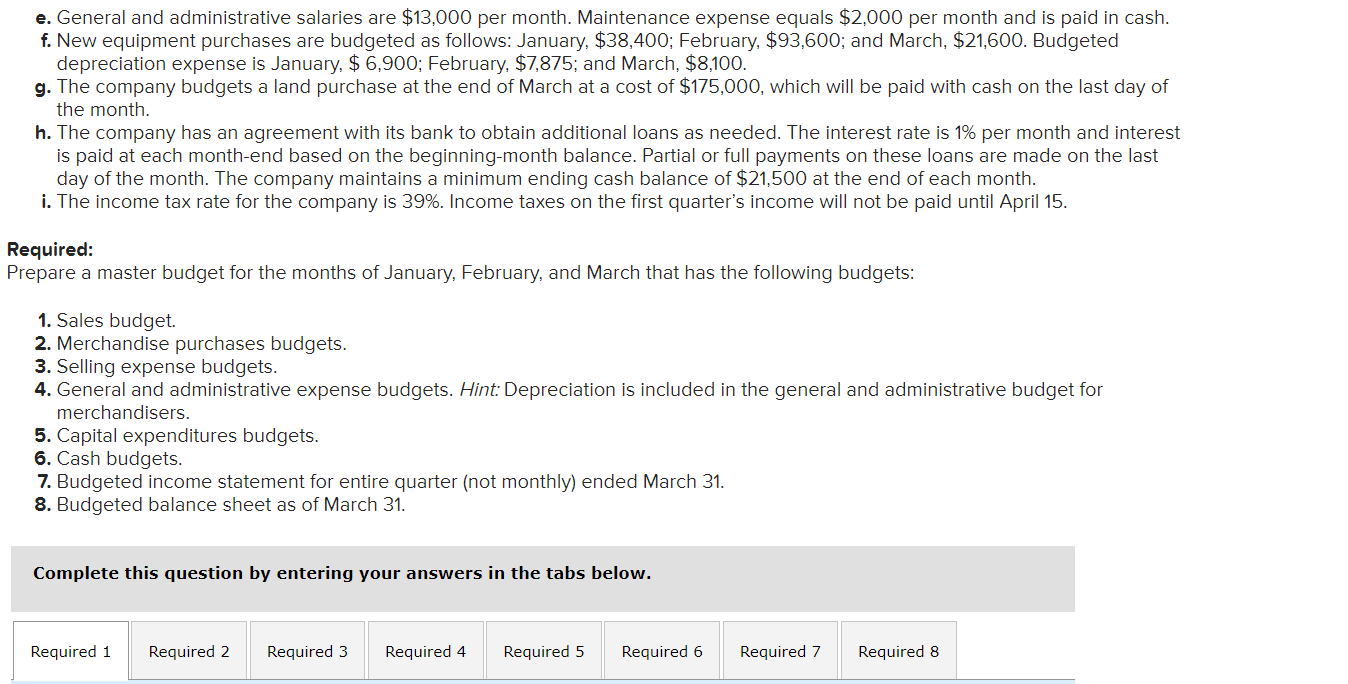Click list item 2 'Merchandise purchases budgets'
Image resolution: width=1348 pixels, height=684 pixels.
(x=191, y=344)
